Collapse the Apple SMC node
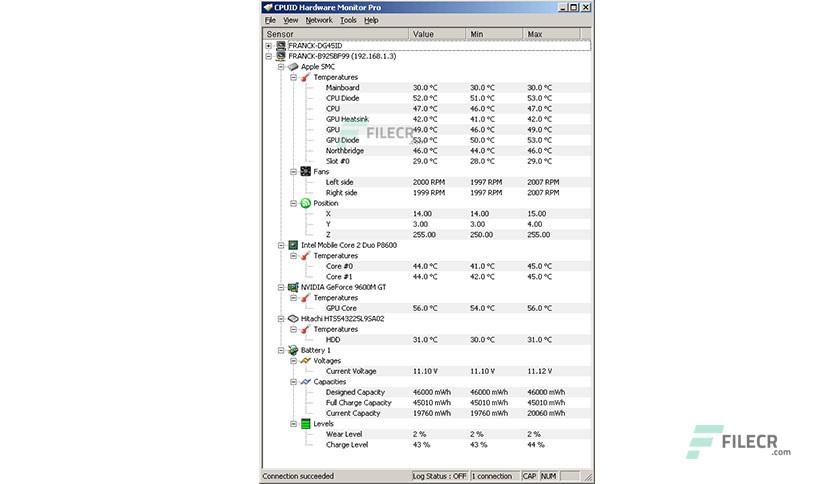 click(281, 67)
